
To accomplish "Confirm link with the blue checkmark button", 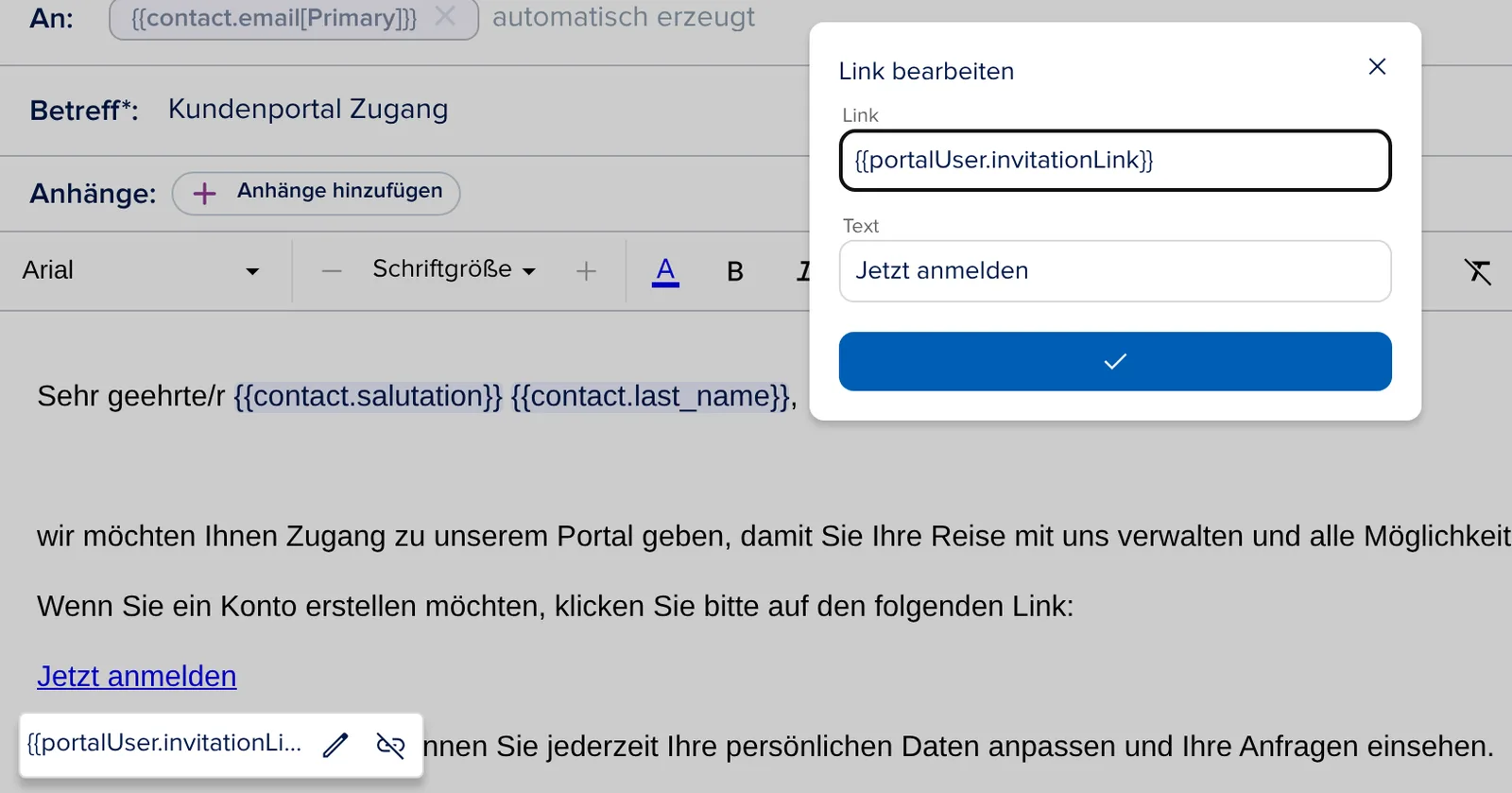I will pos(1115,361).
